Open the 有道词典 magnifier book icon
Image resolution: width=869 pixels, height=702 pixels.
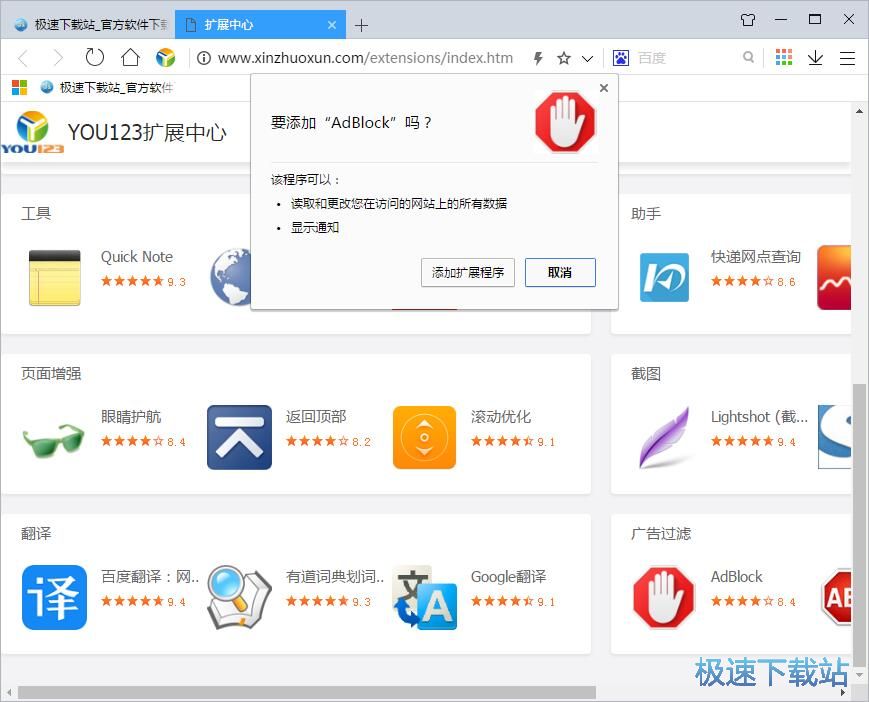click(x=239, y=597)
